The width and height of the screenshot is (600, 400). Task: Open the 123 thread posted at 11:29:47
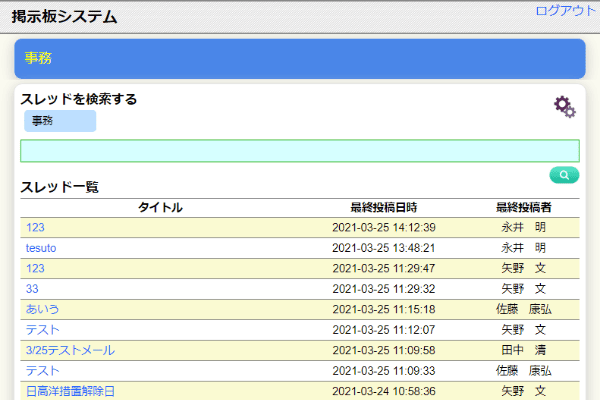(35, 269)
